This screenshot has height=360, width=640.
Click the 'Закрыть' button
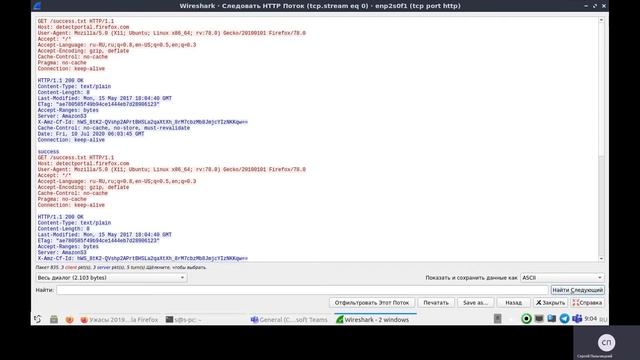pyautogui.click(x=551, y=303)
